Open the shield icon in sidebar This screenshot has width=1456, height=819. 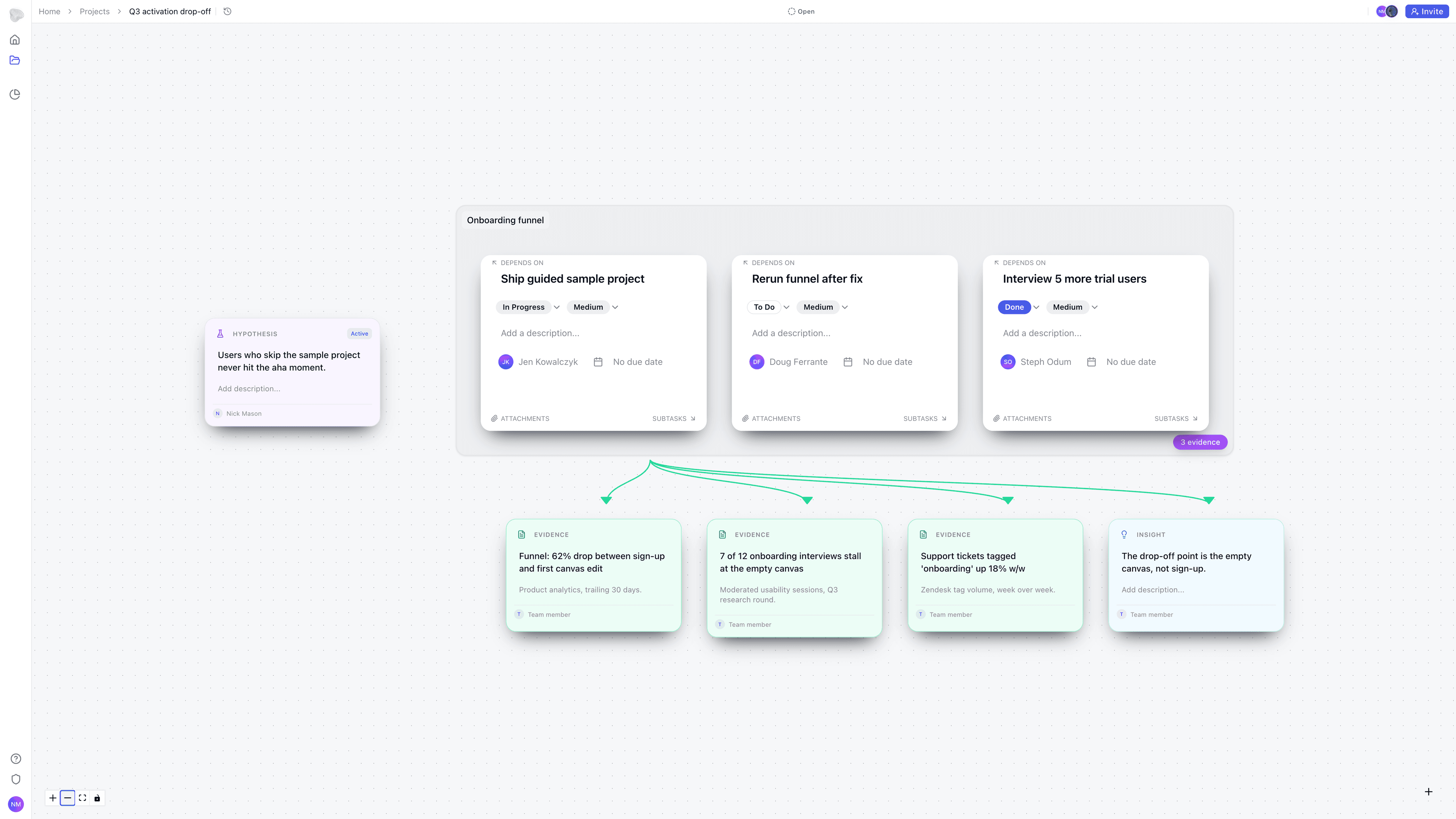click(x=16, y=779)
